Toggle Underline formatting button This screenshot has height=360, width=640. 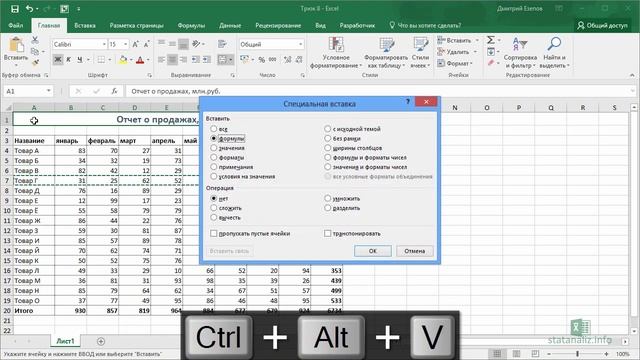pyautogui.click(x=80, y=60)
